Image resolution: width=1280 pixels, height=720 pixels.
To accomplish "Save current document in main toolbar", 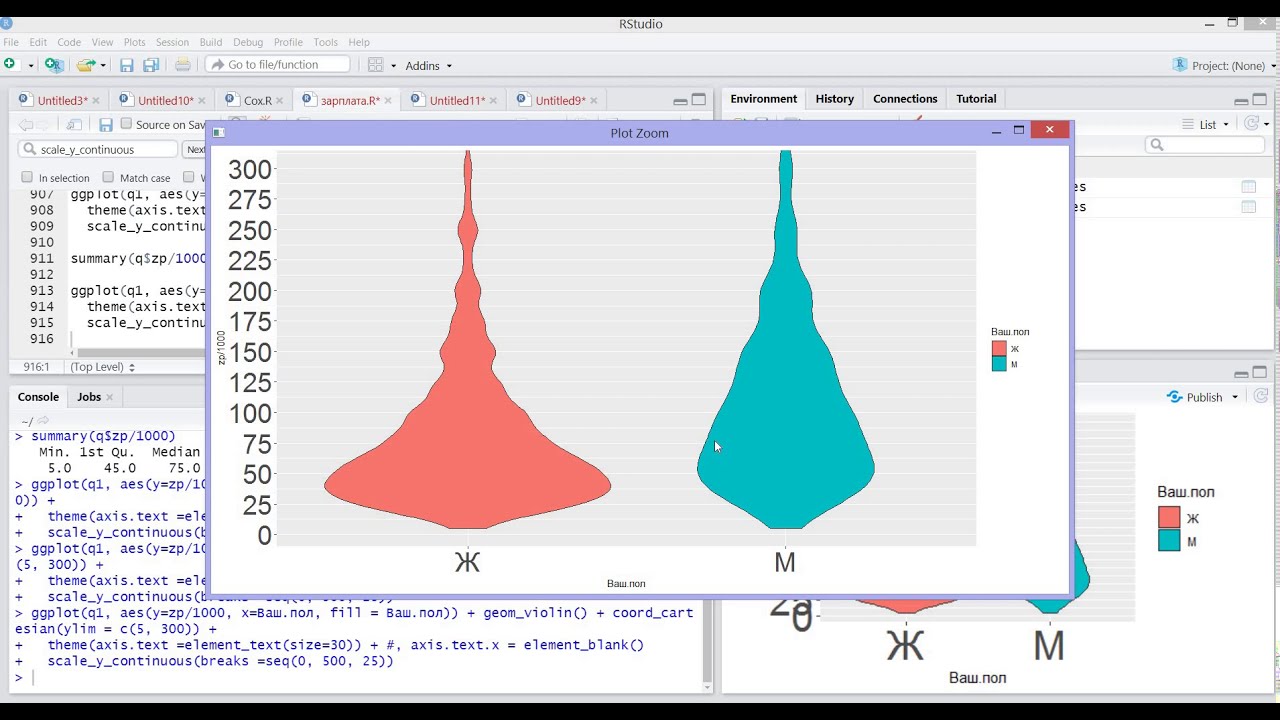I will click(127, 65).
